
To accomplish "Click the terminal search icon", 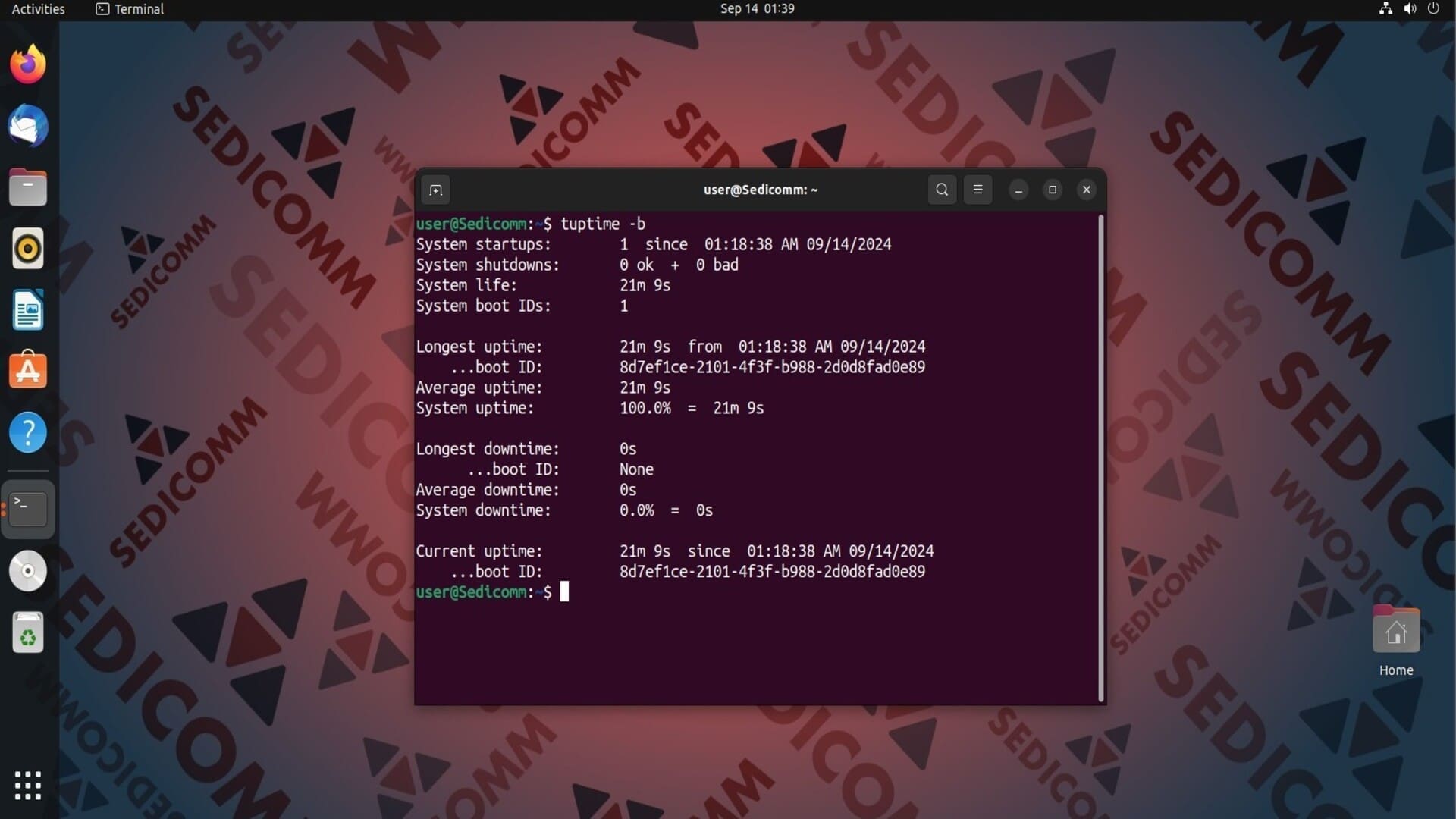I will point(942,190).
